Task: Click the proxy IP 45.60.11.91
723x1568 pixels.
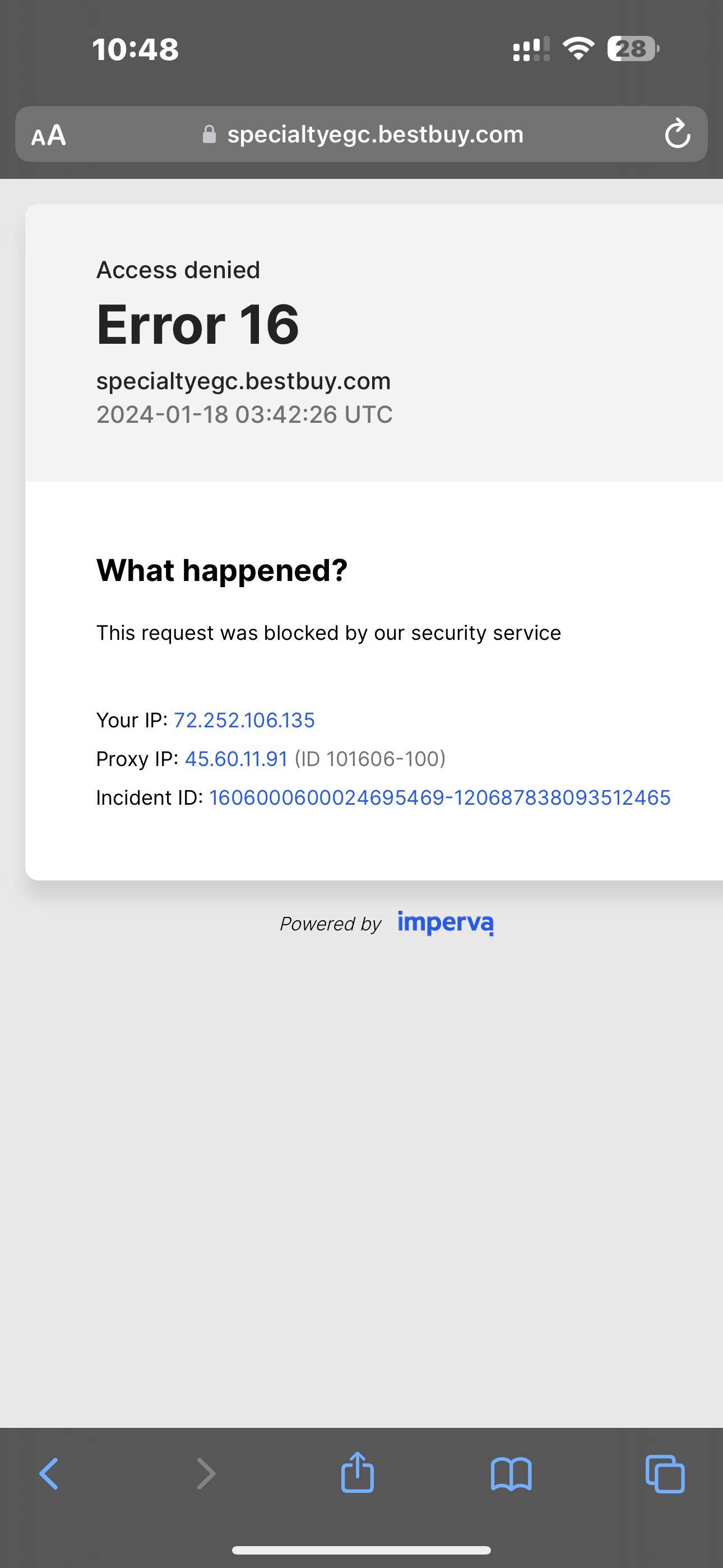Action: [236, 759]
